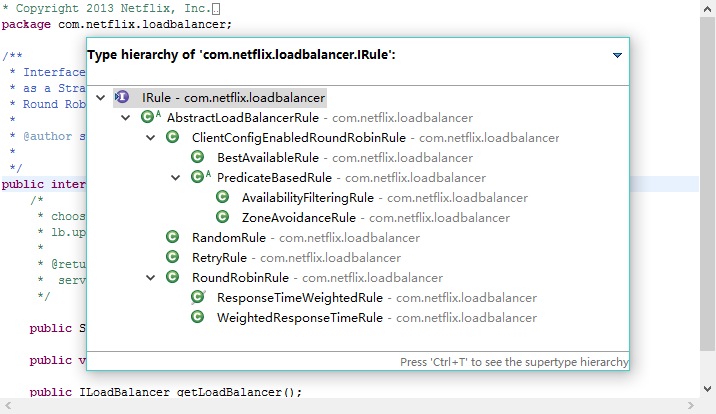Click the deprecated ResponseTimeWeightedRule class icon

(198, 297)
